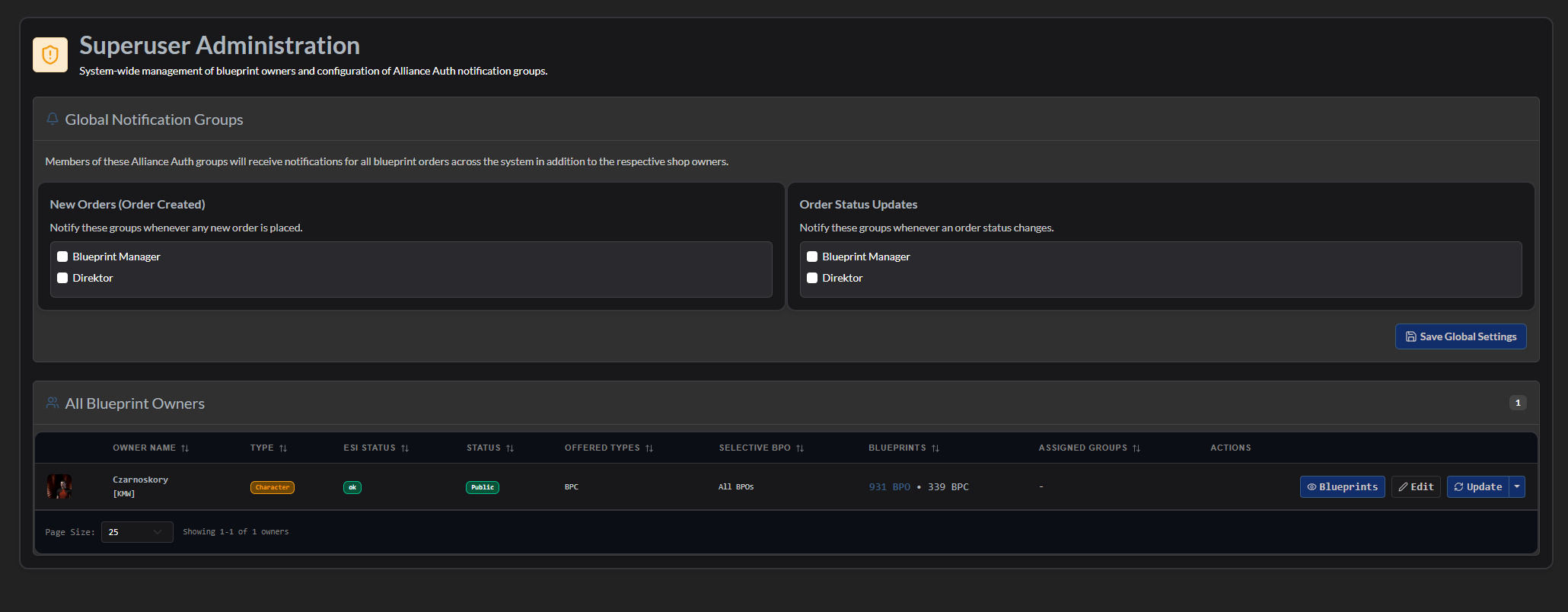This screenshot has height=612, width=1568.
Task: Click the Superuser Administration title
Action: click(220, 46)
